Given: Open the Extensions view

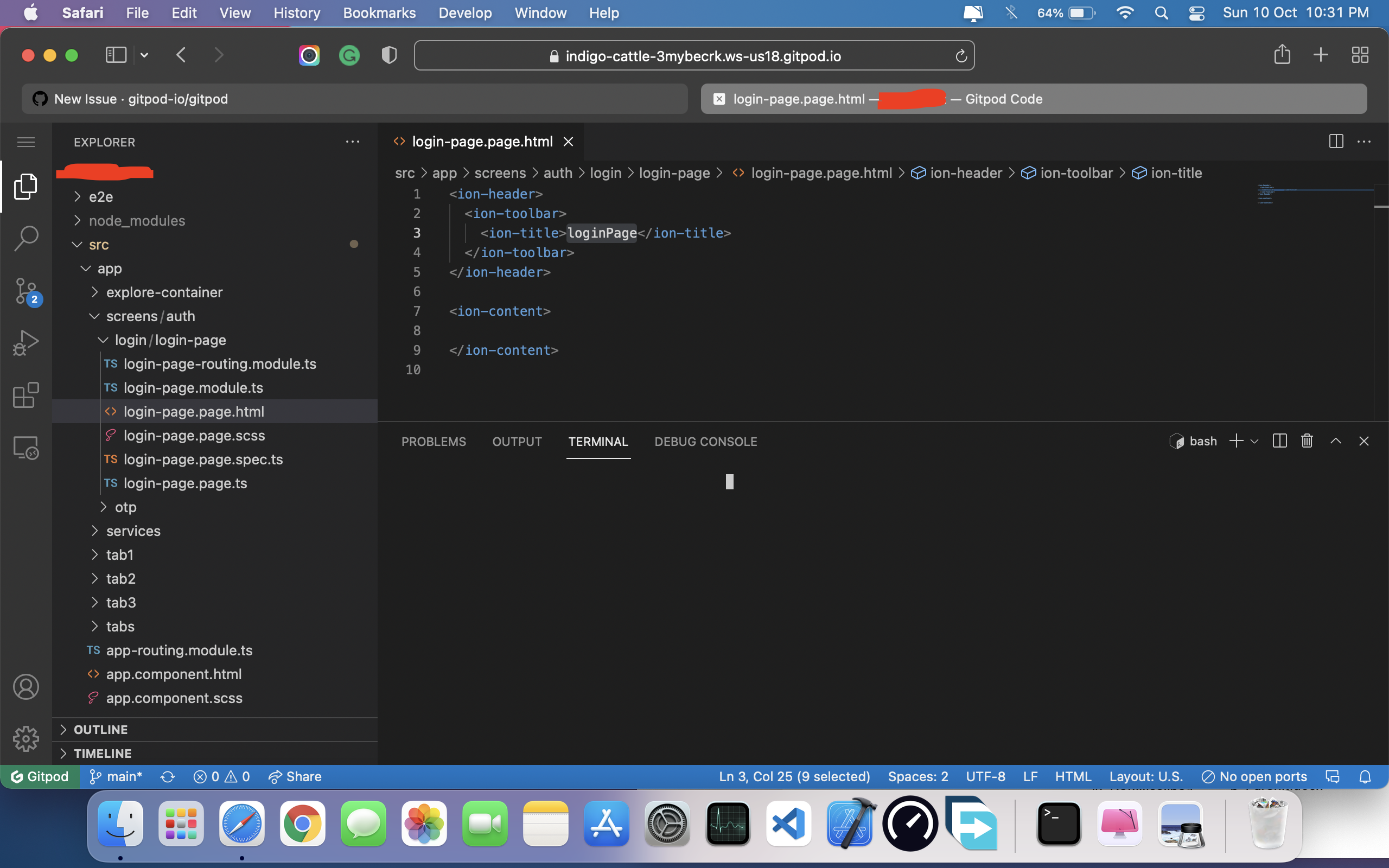Looking at the screenshot, I should click(x=26, y=395).
